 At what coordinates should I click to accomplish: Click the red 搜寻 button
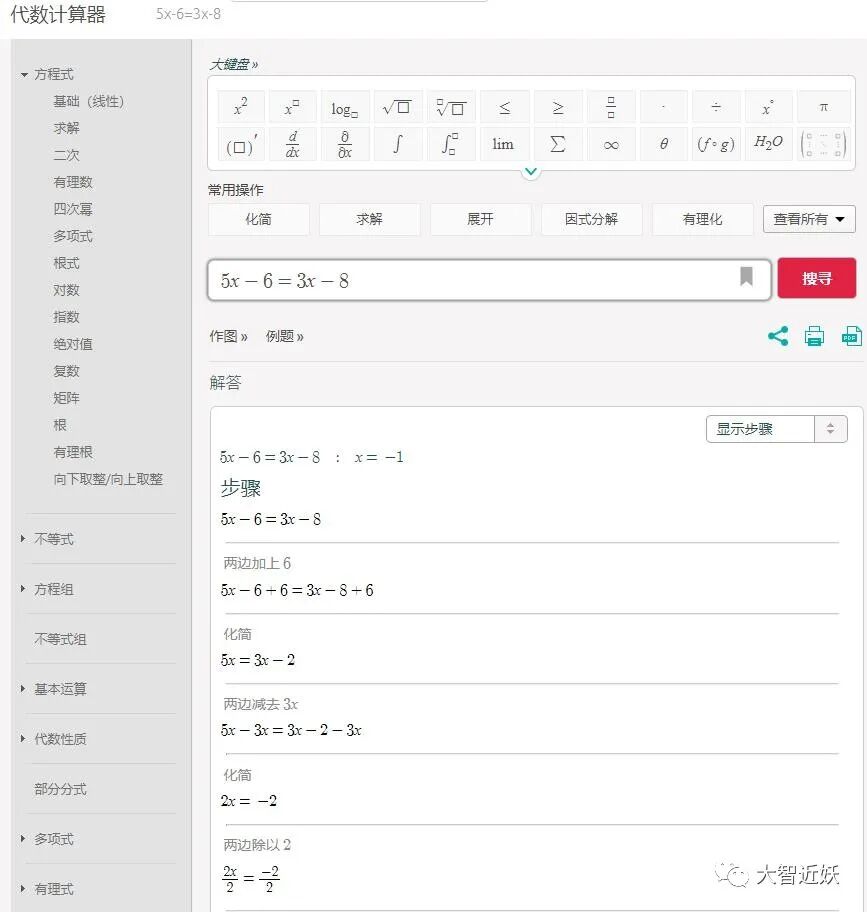tap(816, 278)
